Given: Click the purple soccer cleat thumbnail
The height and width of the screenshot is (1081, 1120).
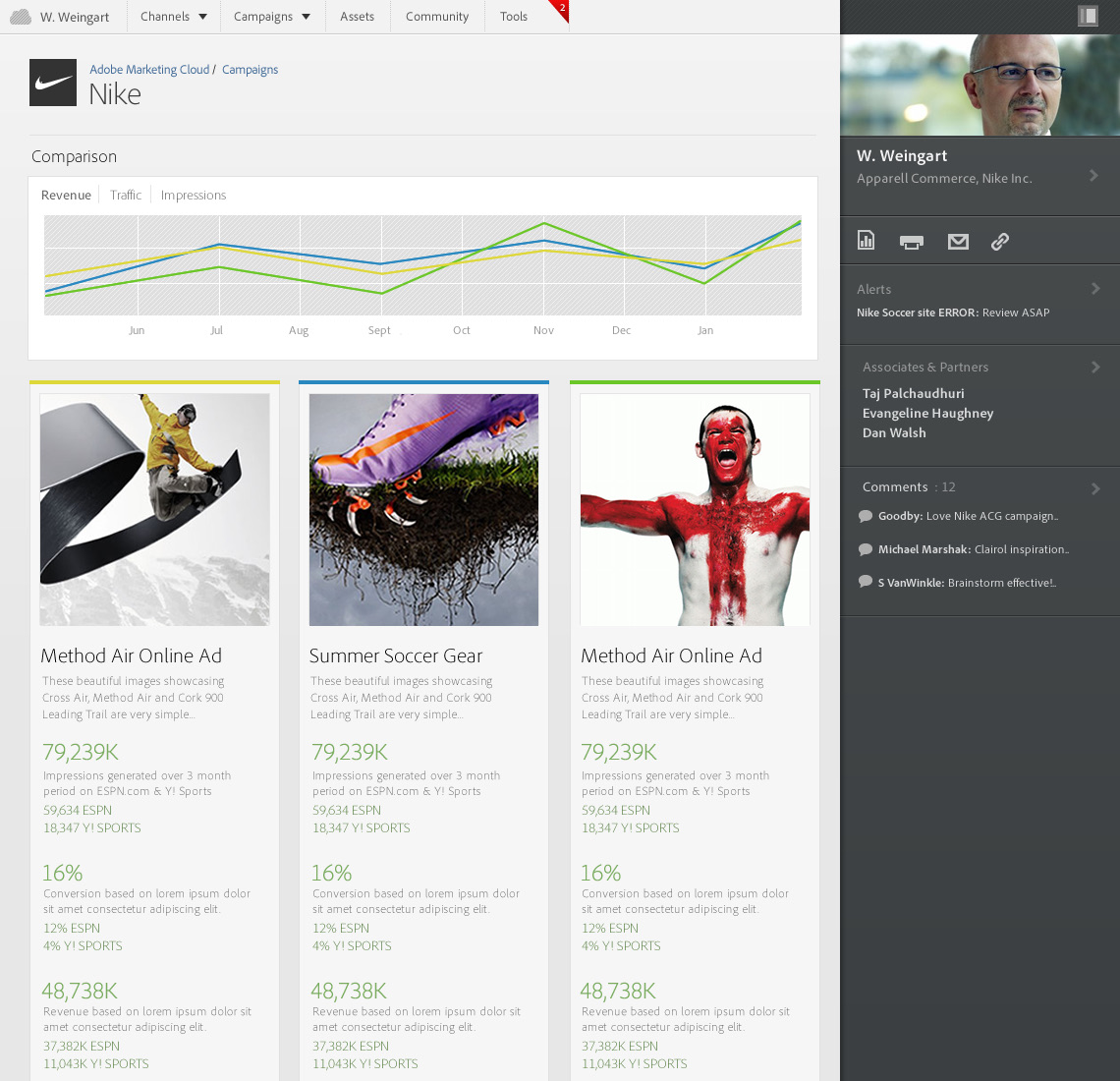Looking at the screenshot, I should pyautogui.click(x=423, y=509).
